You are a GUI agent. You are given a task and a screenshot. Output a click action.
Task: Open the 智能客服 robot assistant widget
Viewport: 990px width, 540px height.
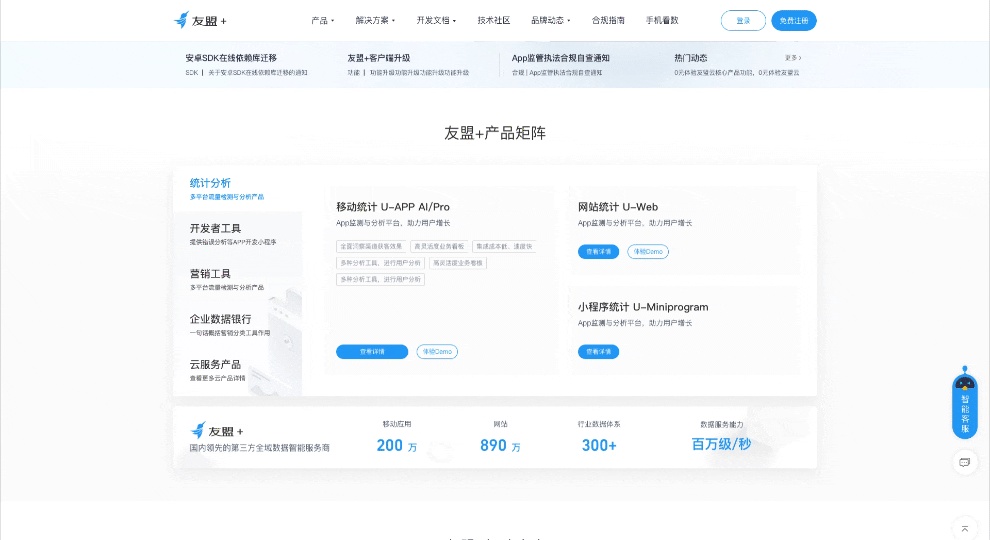point(964,402)
